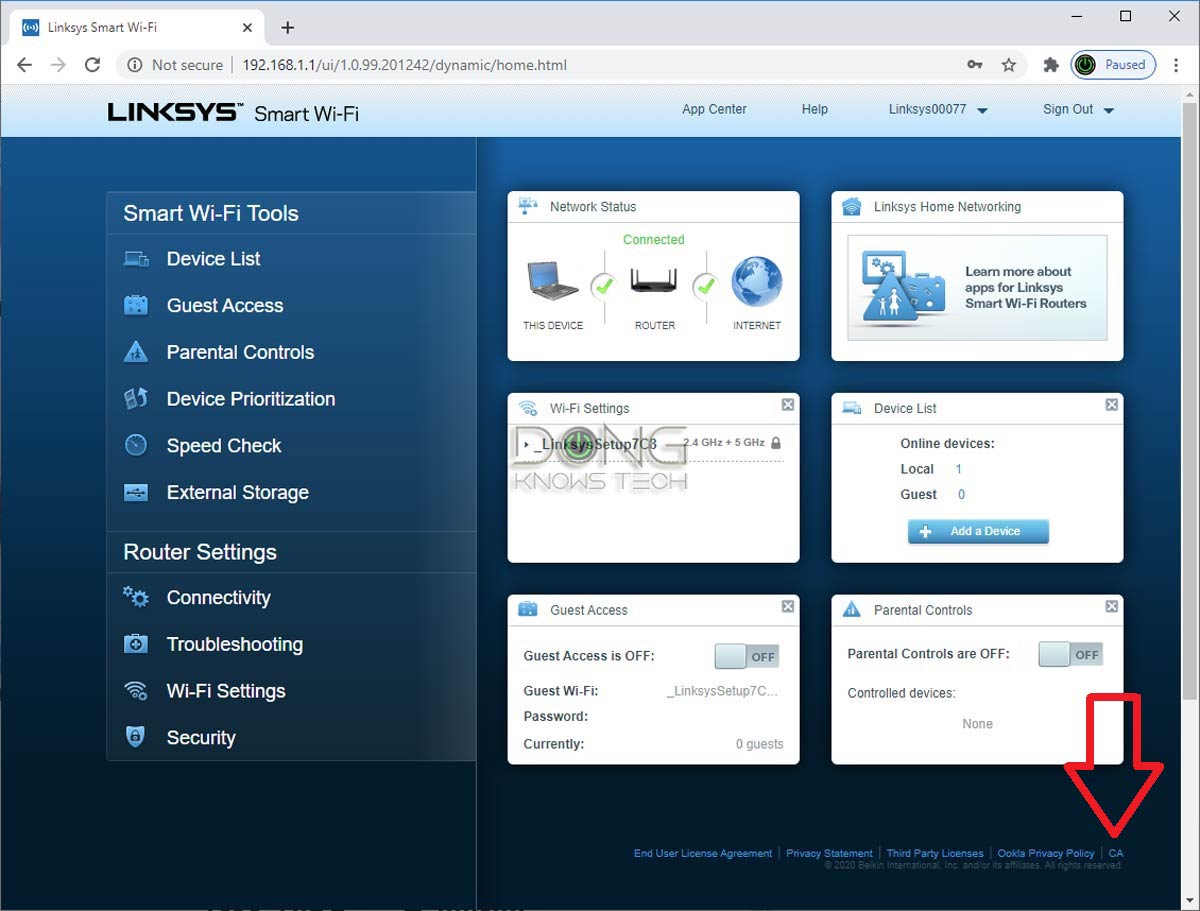Screen dimensions: 1200x911
Task: Open the Sign Out dropdown arrow
Action: tap(1108, 111)
